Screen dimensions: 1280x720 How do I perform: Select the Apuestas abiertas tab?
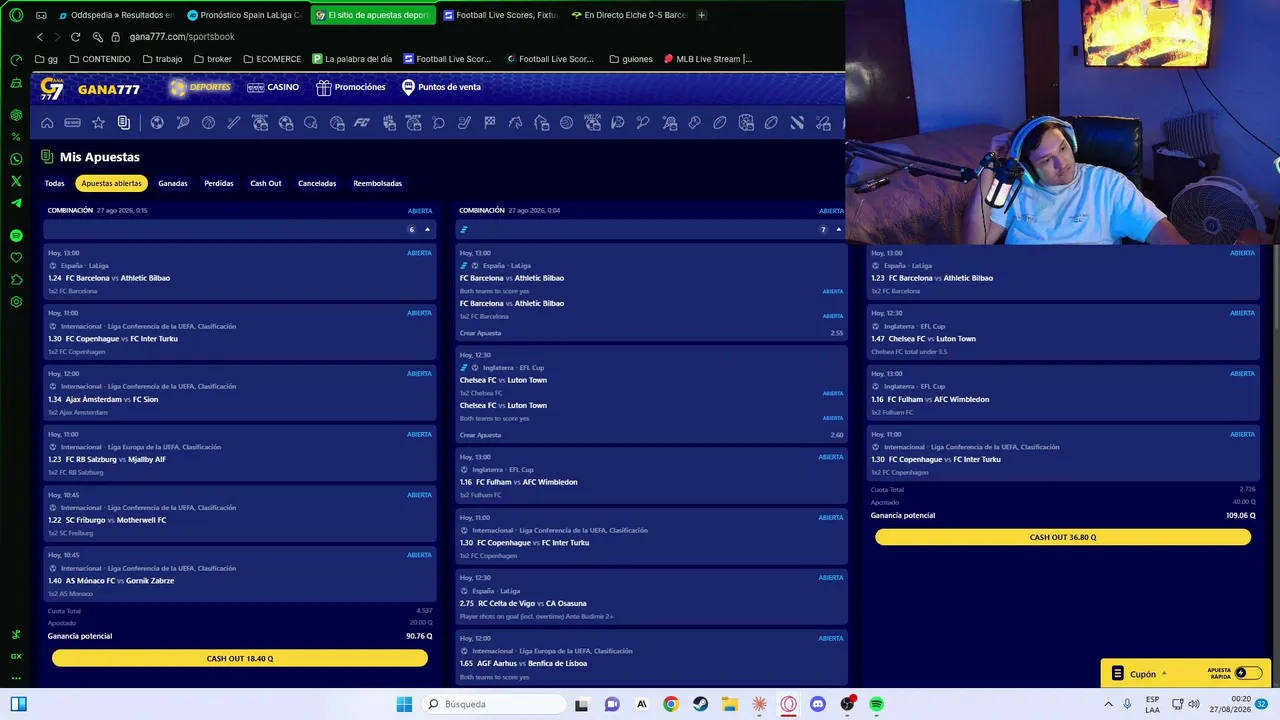point(112,183)
